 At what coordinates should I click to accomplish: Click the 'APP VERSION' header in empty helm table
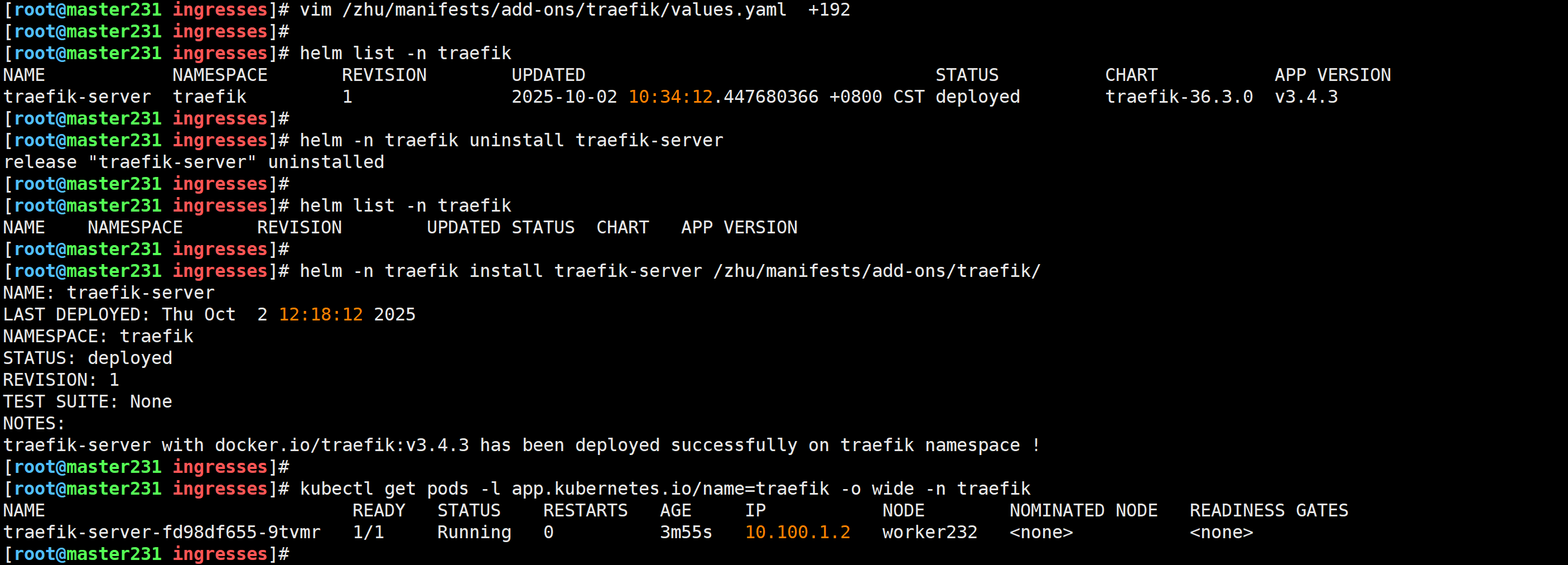(739, 227)
